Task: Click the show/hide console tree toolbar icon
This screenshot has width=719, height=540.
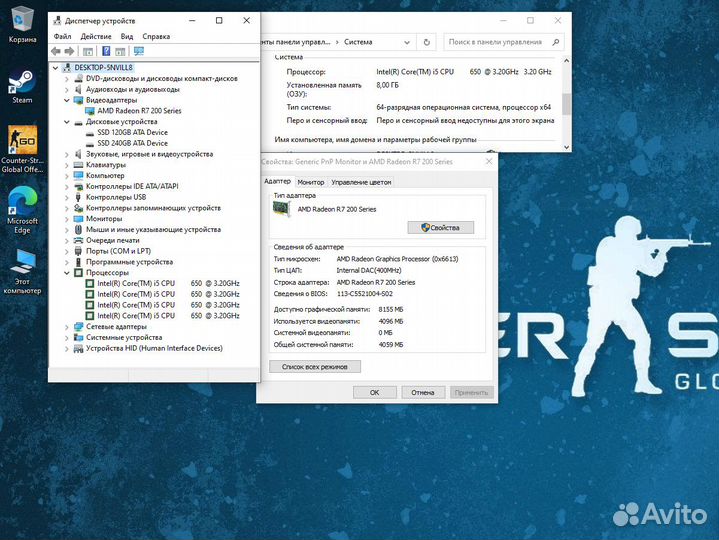Action: (88, 51)
